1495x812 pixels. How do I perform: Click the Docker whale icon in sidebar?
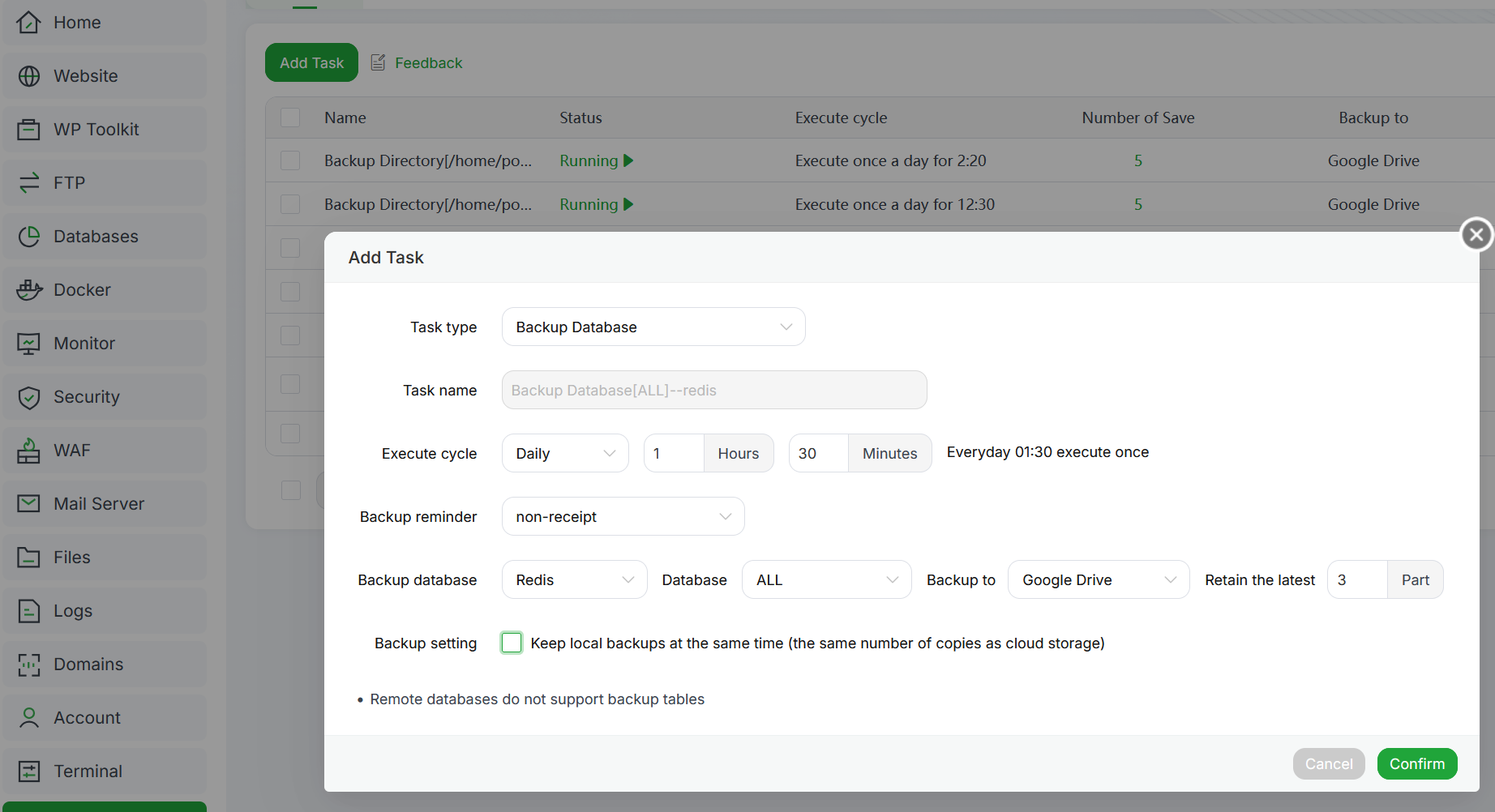pos(29,290)
